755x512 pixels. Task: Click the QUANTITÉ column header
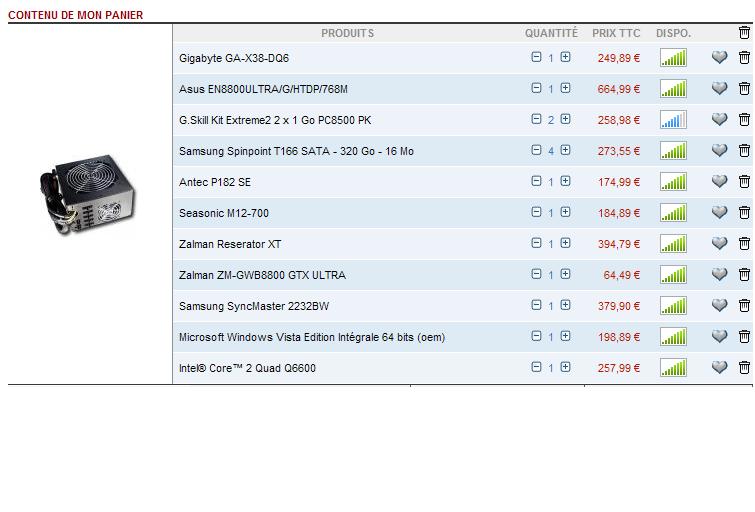coord(551,33)
